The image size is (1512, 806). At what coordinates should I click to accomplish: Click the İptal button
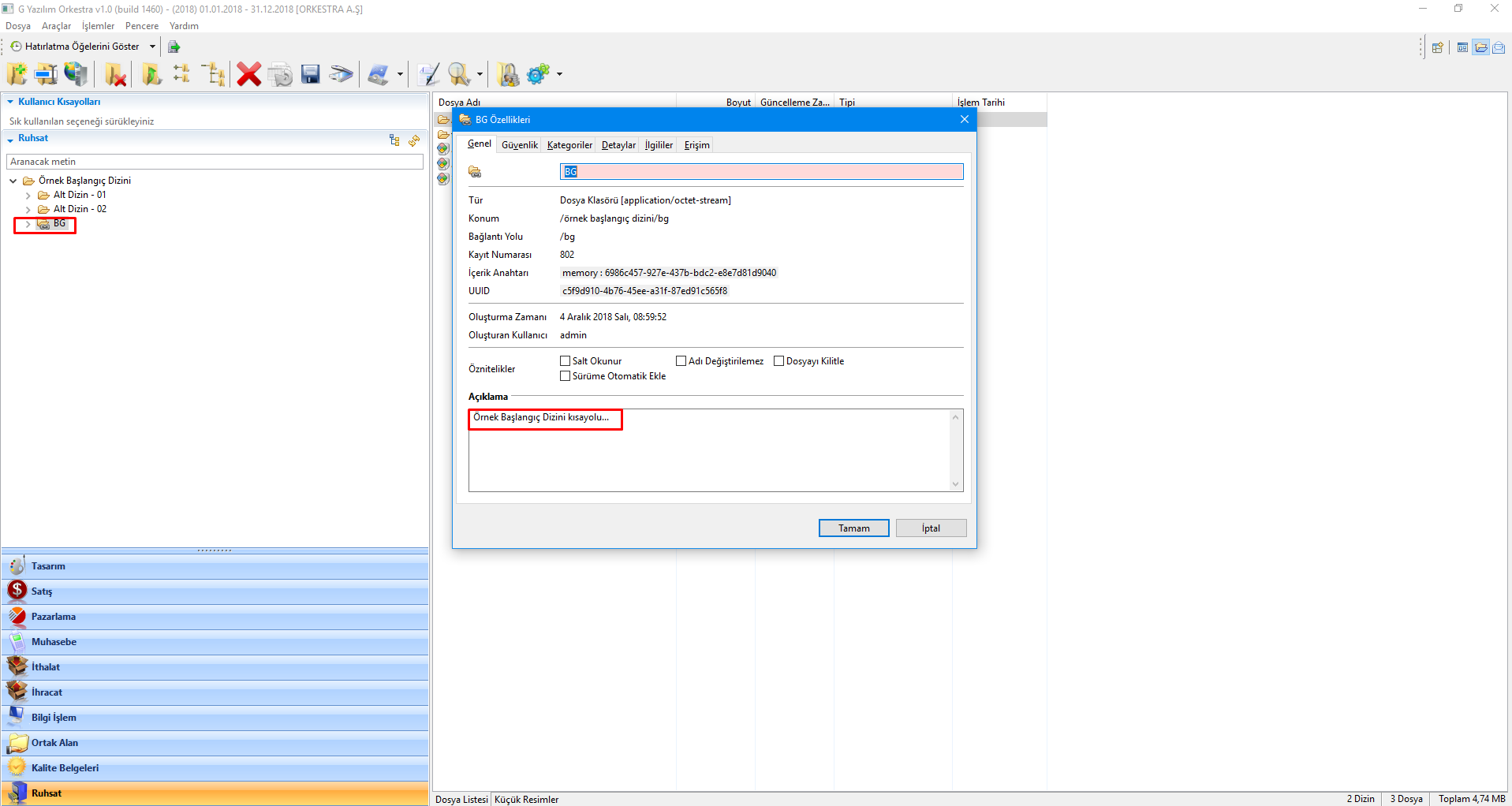click(931, 528)
